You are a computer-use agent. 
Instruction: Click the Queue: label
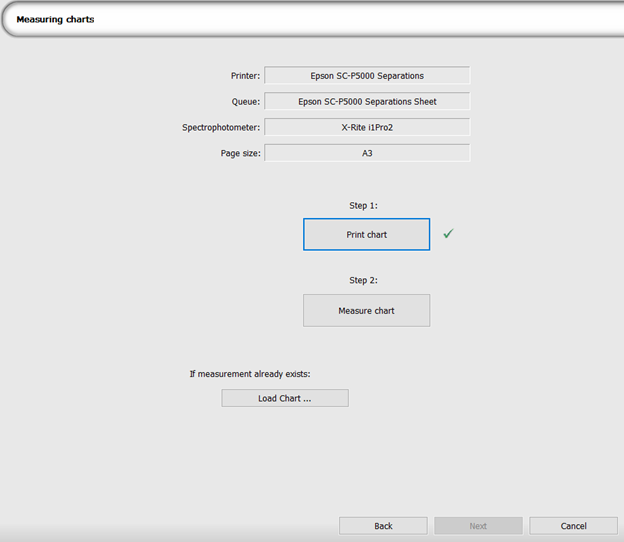[246, 101]
